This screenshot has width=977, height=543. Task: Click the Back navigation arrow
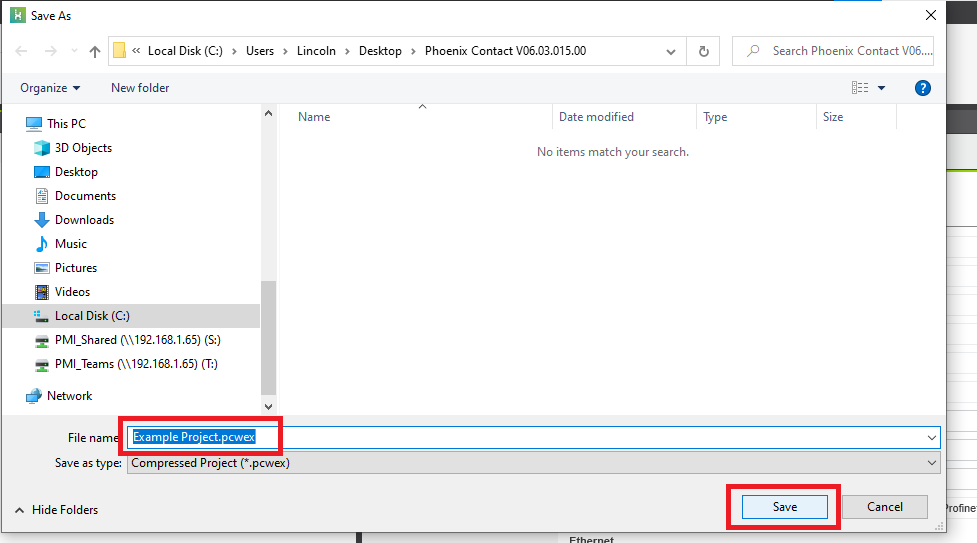click(x=22, y=51)
